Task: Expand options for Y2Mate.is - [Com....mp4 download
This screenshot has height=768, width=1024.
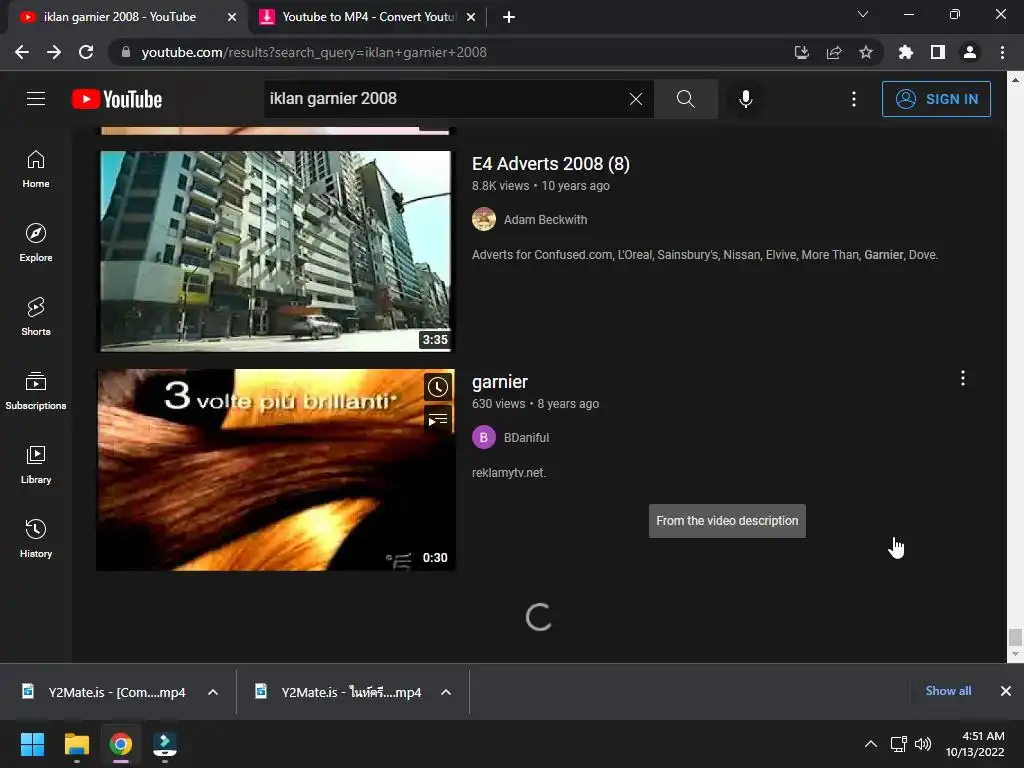Action: point(213,692)
